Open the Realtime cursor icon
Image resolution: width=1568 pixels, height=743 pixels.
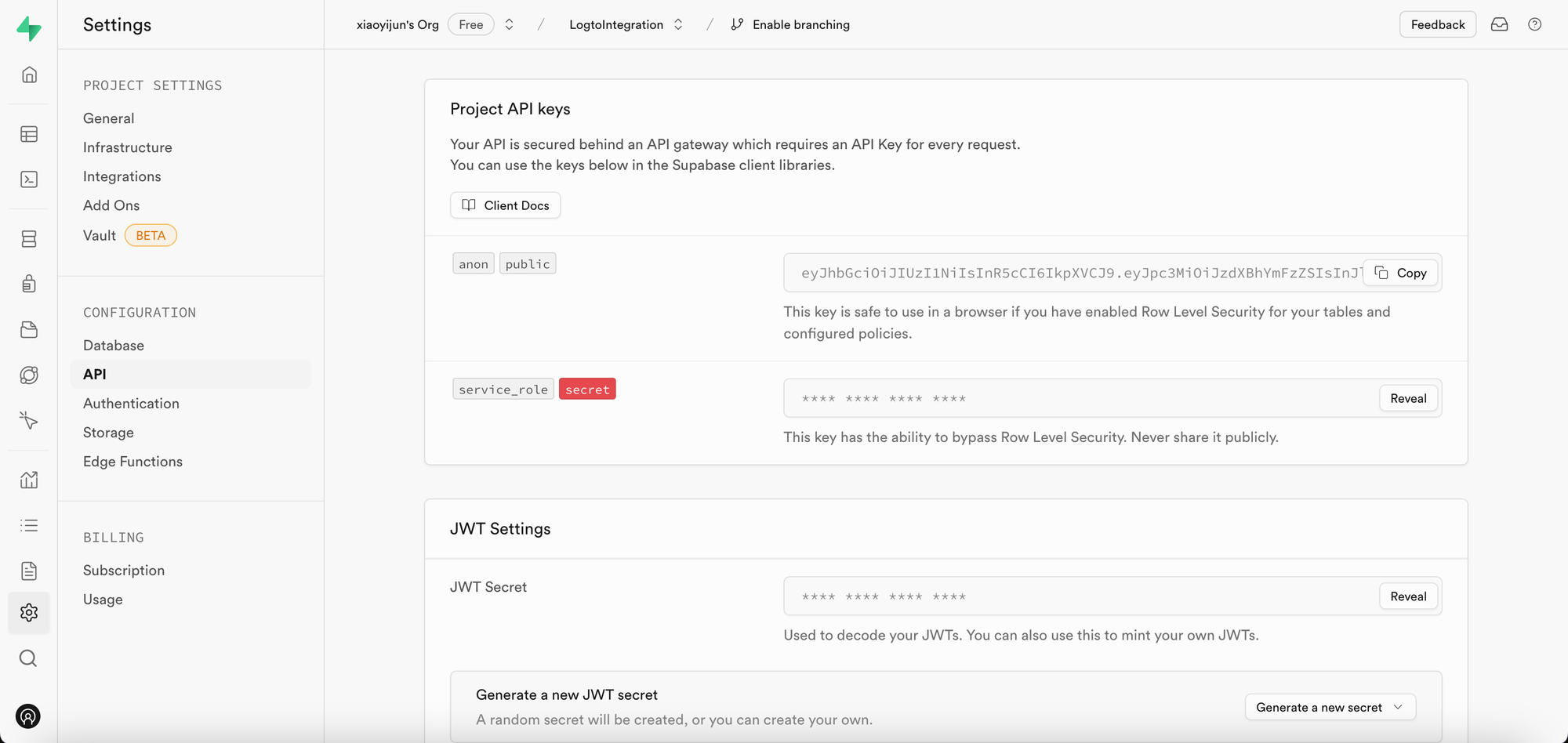click(29, 421)
